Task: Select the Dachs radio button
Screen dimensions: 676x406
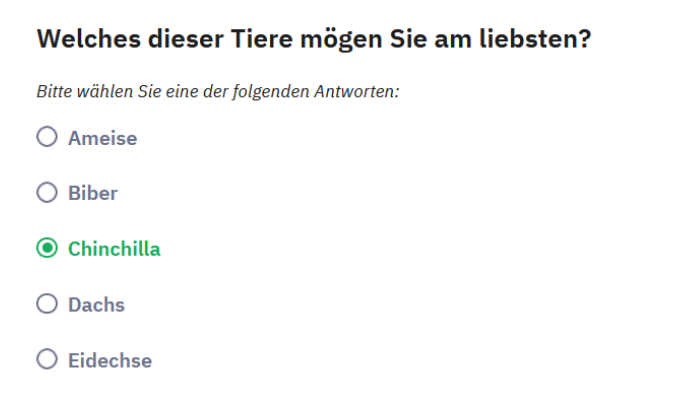Action: [x=47, y=304]
